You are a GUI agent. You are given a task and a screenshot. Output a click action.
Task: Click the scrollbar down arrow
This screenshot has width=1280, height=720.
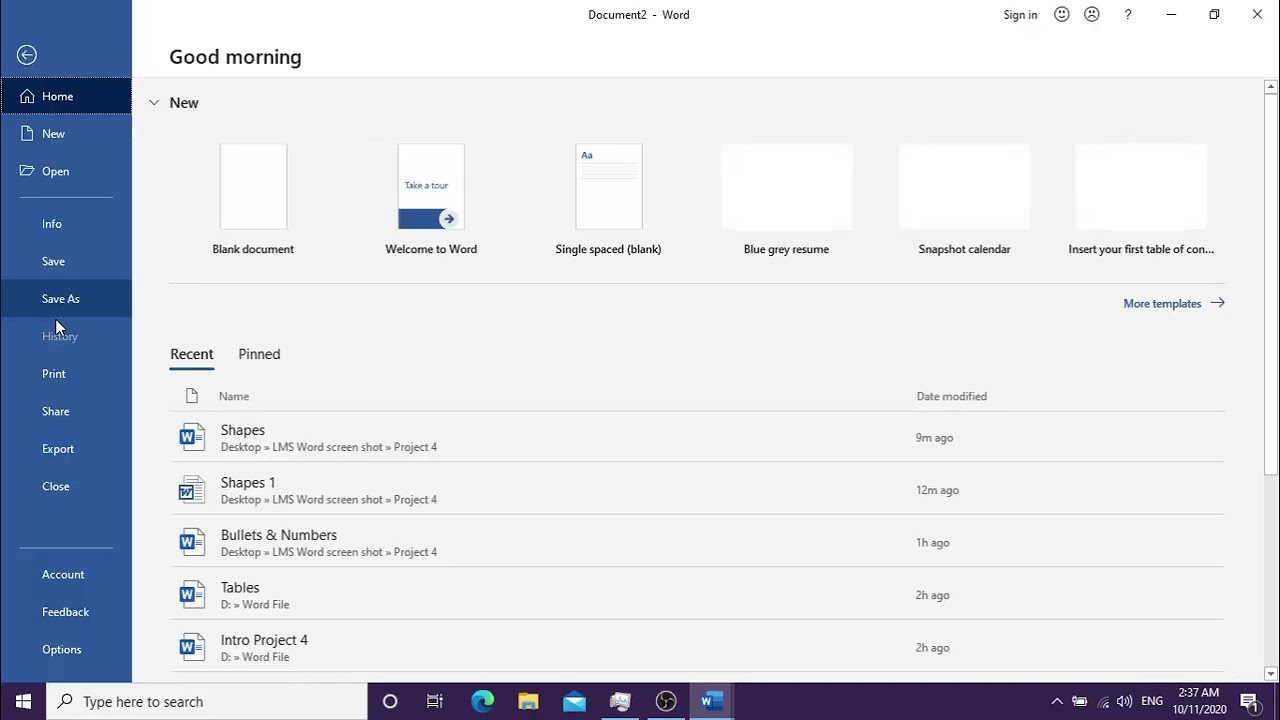click(1271, 674)
